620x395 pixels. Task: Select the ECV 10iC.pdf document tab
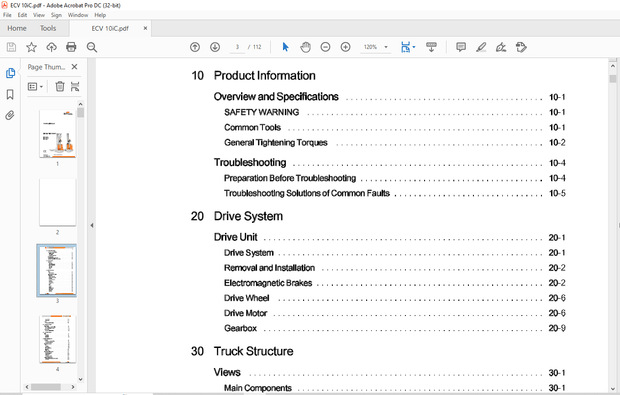click(110, 28)
